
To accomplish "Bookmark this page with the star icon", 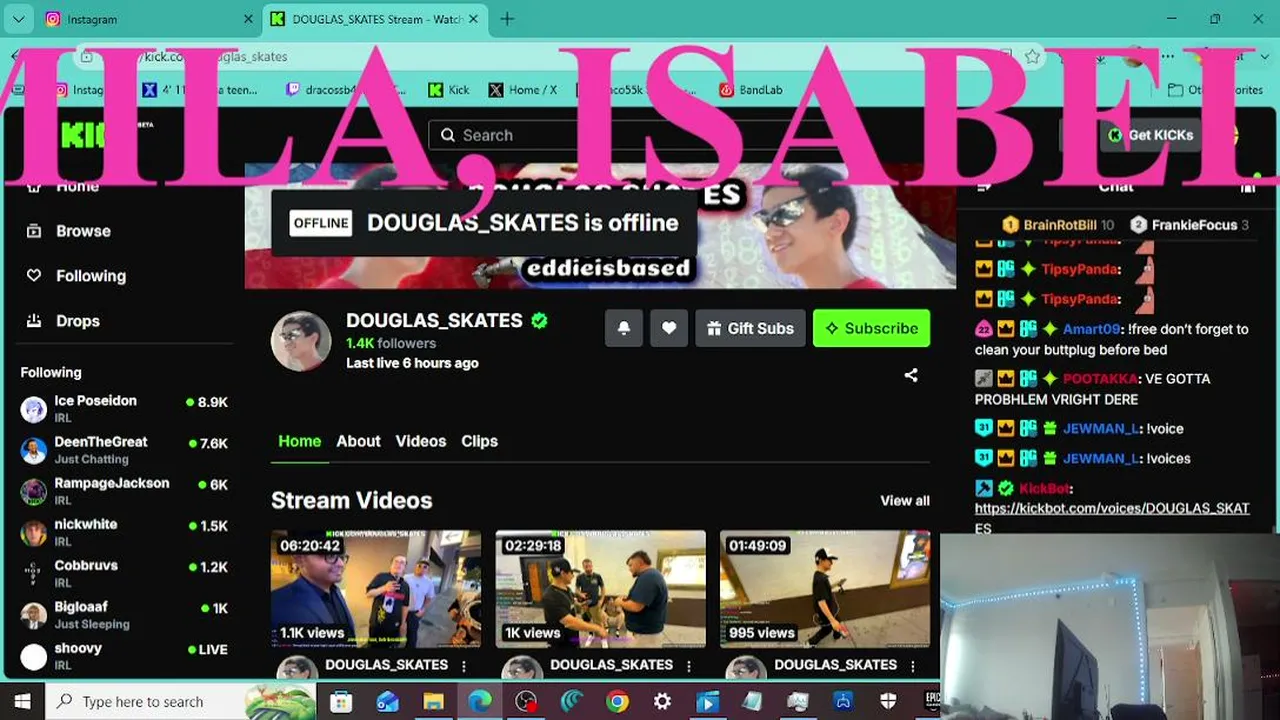I will [x=1032, y=56].
